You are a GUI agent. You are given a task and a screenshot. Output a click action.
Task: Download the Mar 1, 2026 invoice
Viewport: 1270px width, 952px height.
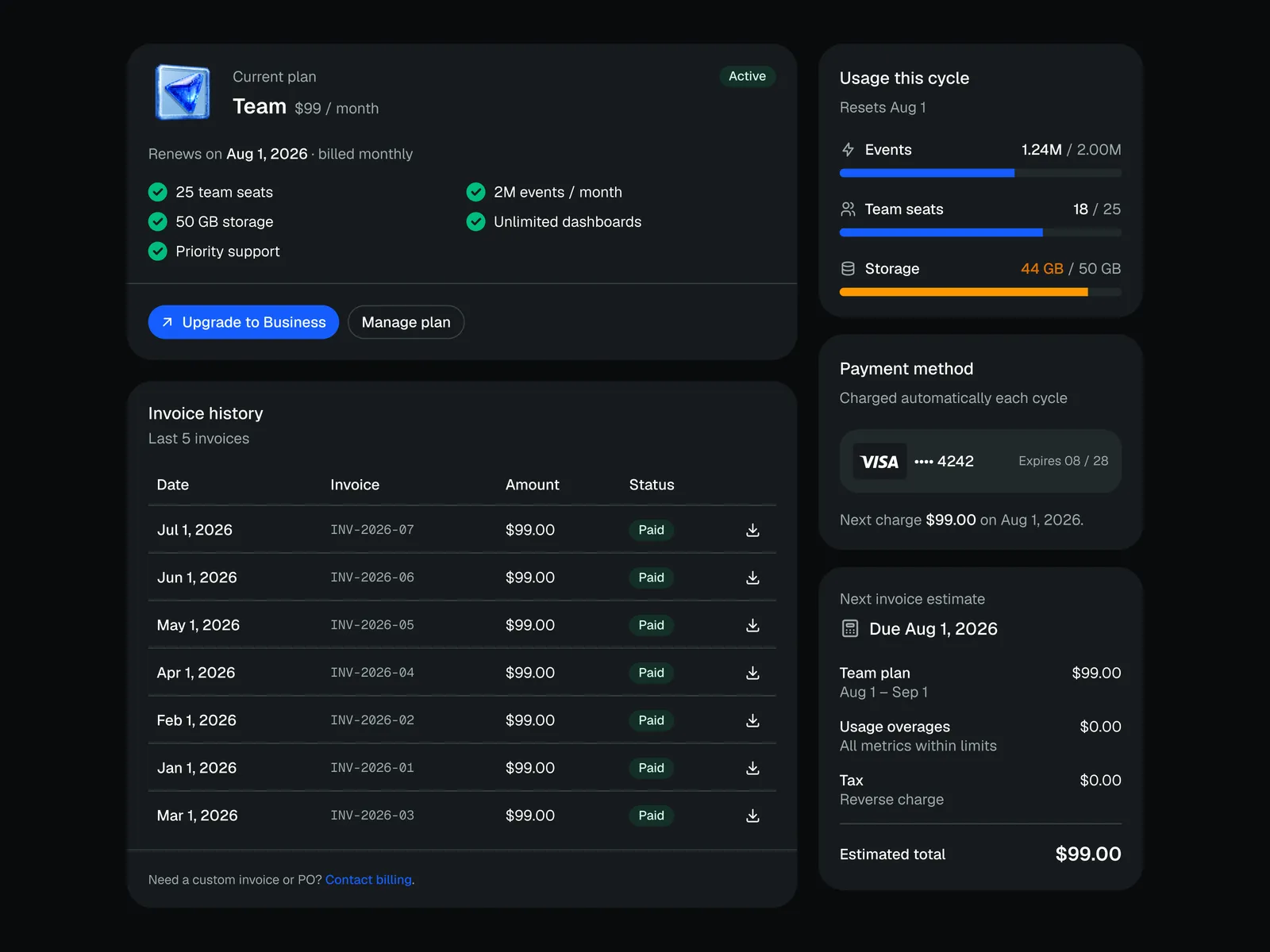pyautogui.click(x=752, y=816)
